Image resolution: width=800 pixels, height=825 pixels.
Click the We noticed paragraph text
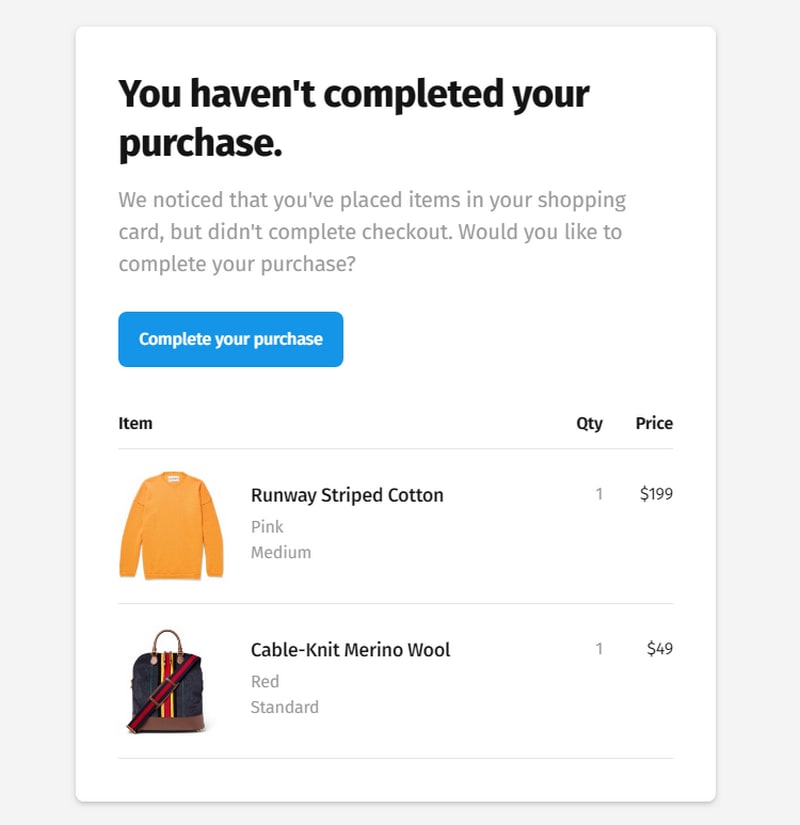(x=372, y=232)
